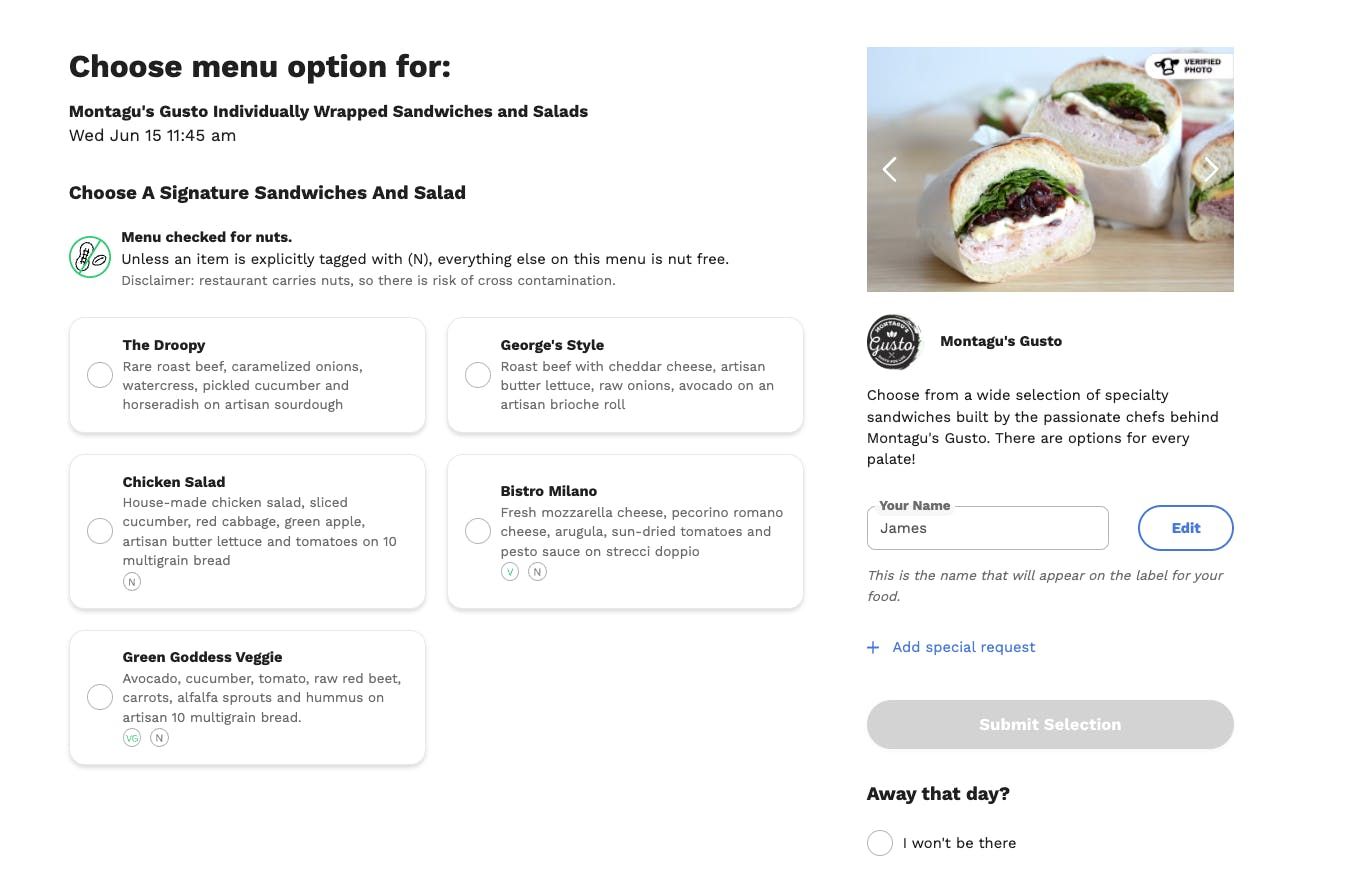Click the Montagu's Gusto round logo
Screen dimensions: 1372x893
(893, 342)
